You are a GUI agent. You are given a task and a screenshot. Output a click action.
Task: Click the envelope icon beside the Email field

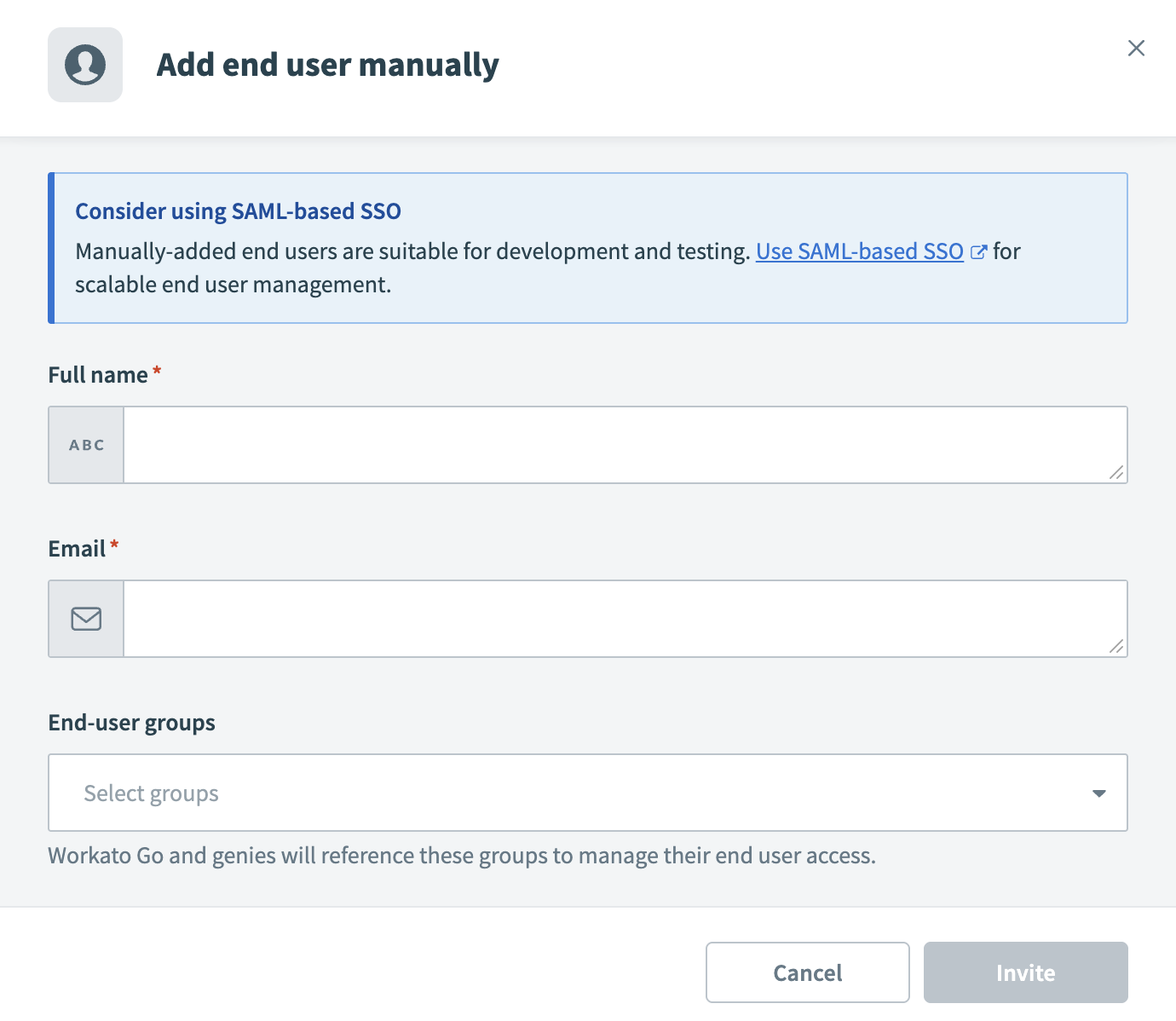coord(85,618)
